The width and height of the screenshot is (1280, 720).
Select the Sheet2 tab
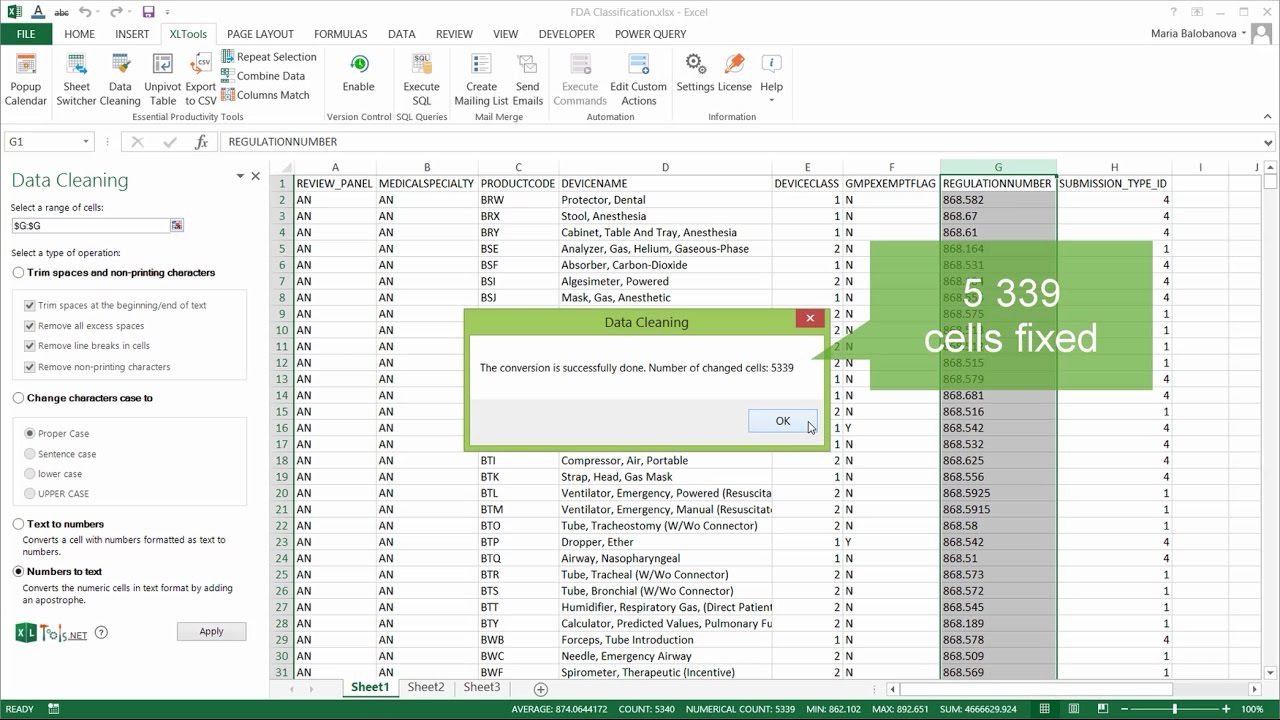point(425,687)
